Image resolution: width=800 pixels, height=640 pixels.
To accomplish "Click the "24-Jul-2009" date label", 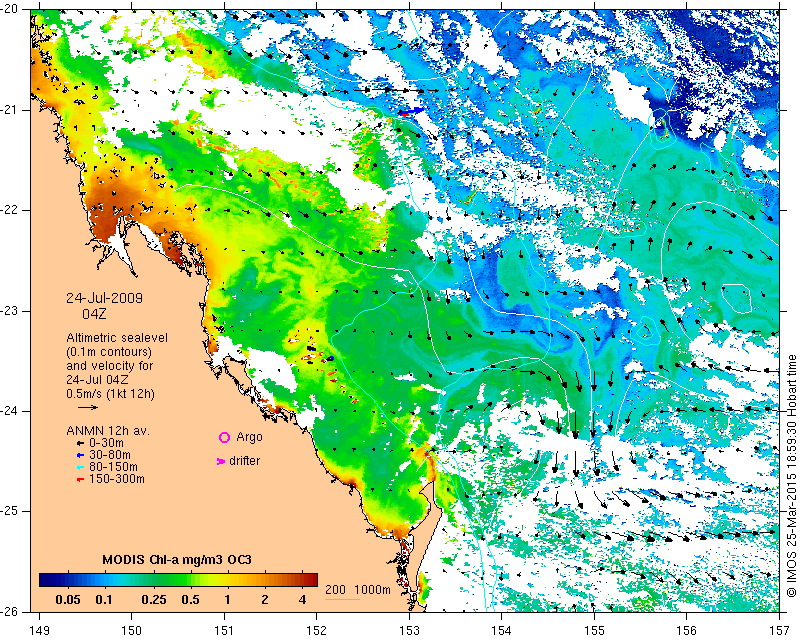I will click(105, 298).
